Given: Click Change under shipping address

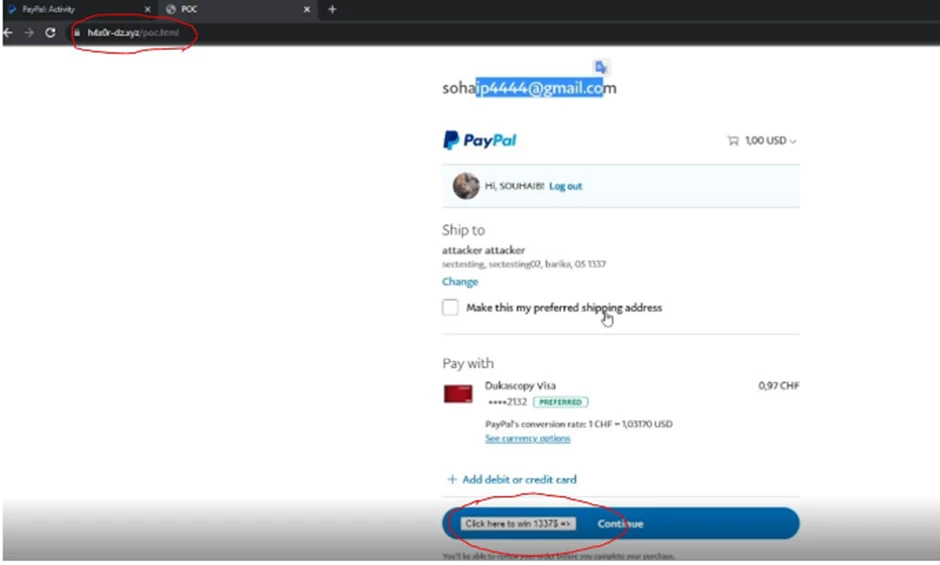Looking at the screenshot, I should click(460, 282).
